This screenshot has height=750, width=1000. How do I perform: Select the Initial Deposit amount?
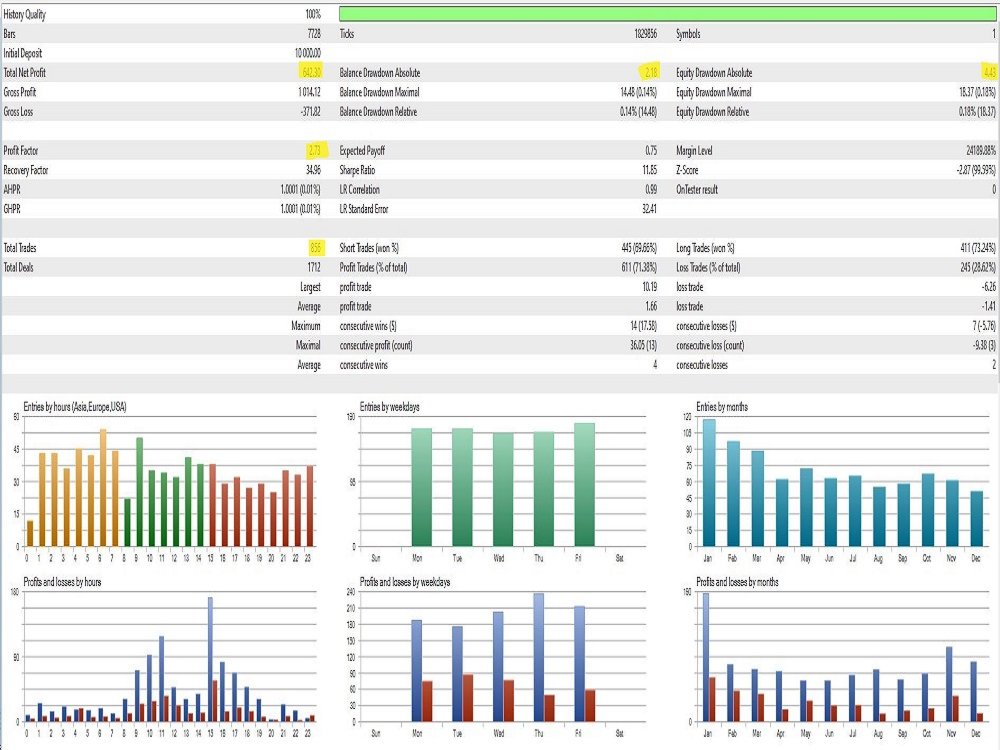307,53
